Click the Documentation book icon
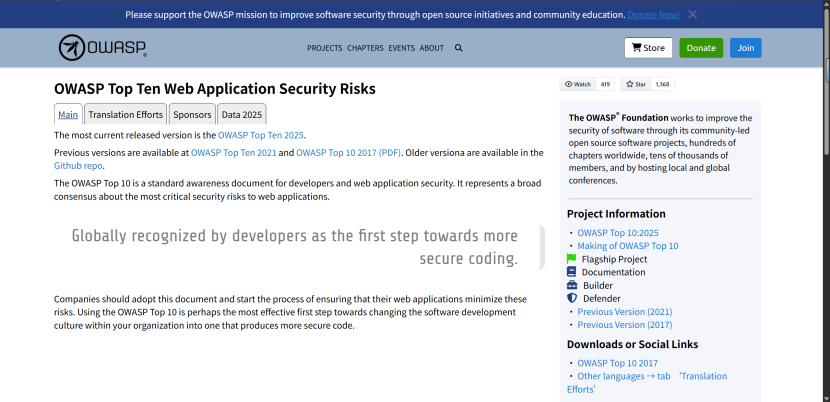Viewport: 830px width, 402px height. [x=572, y=272]
